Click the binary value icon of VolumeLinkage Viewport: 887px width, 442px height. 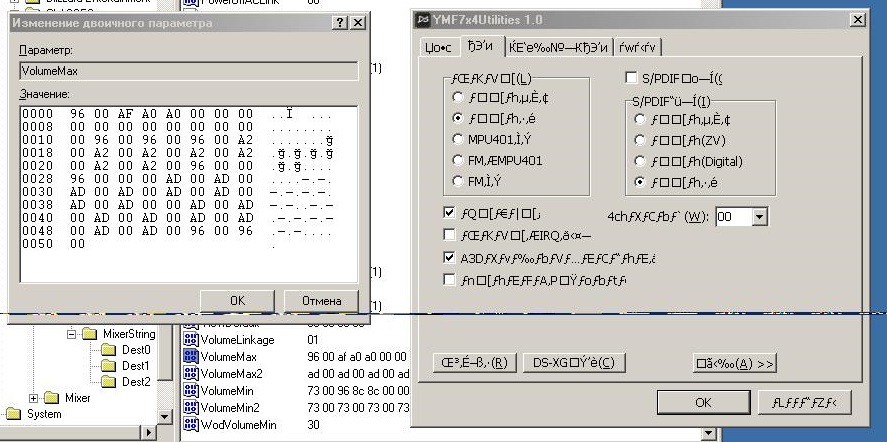pos(191,340)
